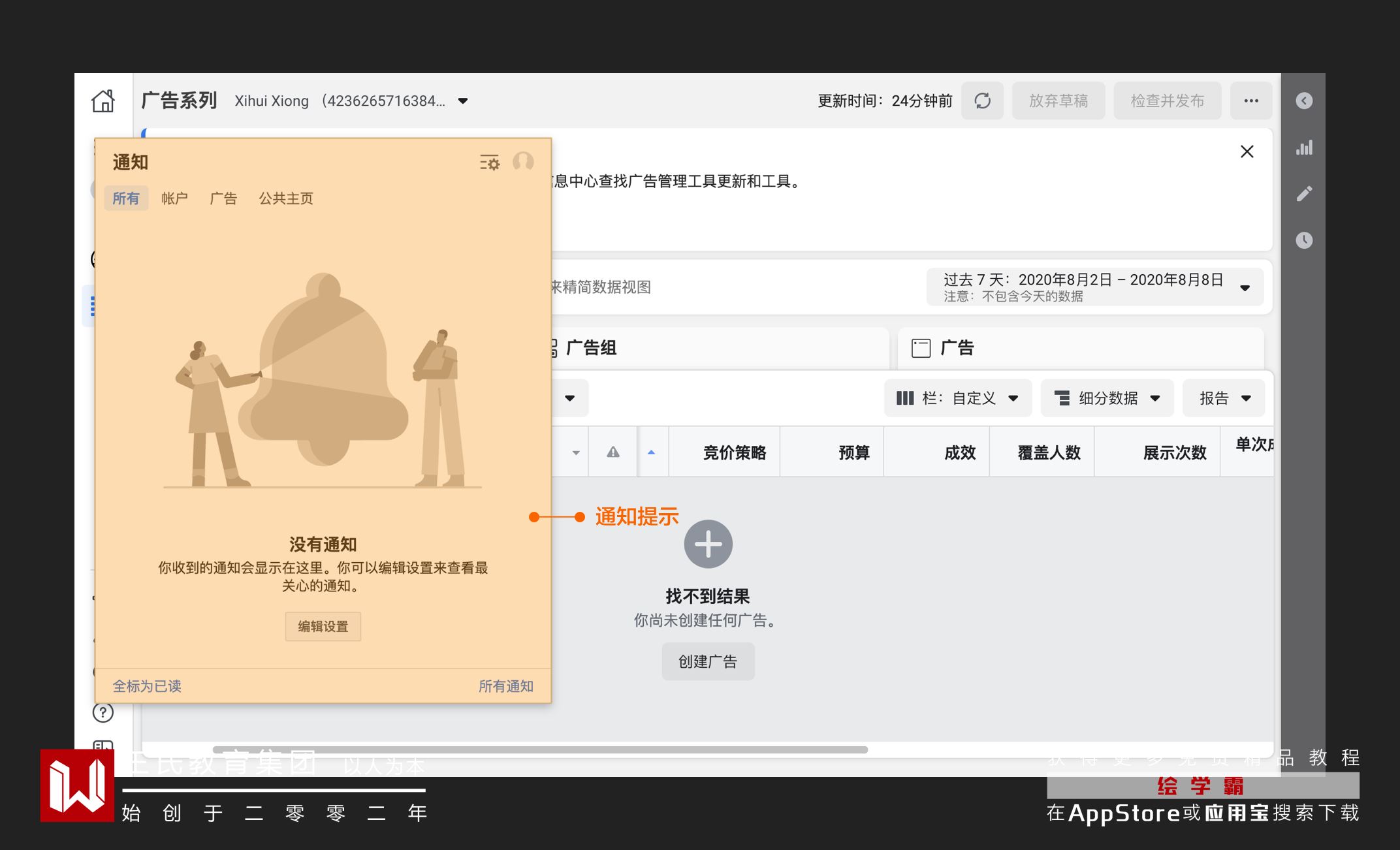Open help question mark icon
The height and width of the screenshot is (850, 1400).
click(x=103, y=712)
